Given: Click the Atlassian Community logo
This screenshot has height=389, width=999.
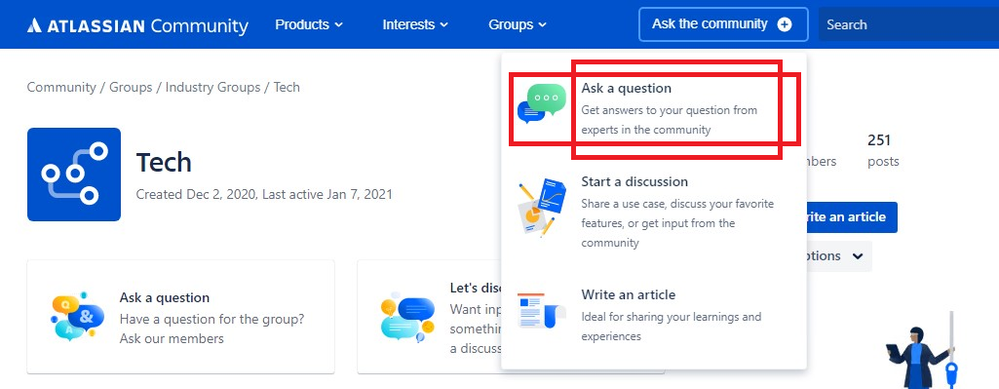Looking at the screenshot, I should click(138, 25).
